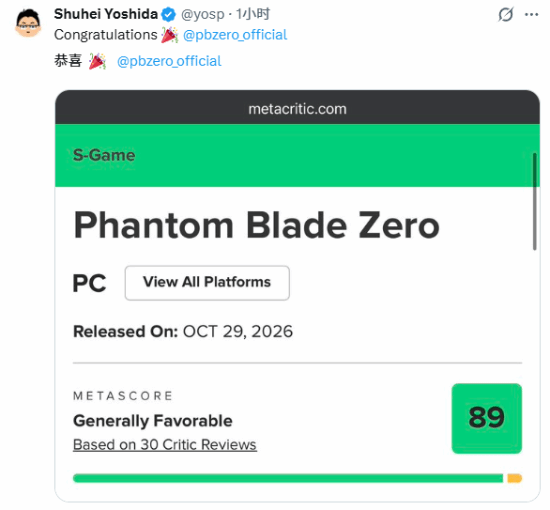550x510 pixels.
Task: Click the party popper emoji after Congratulations
Action: [169, 35]
